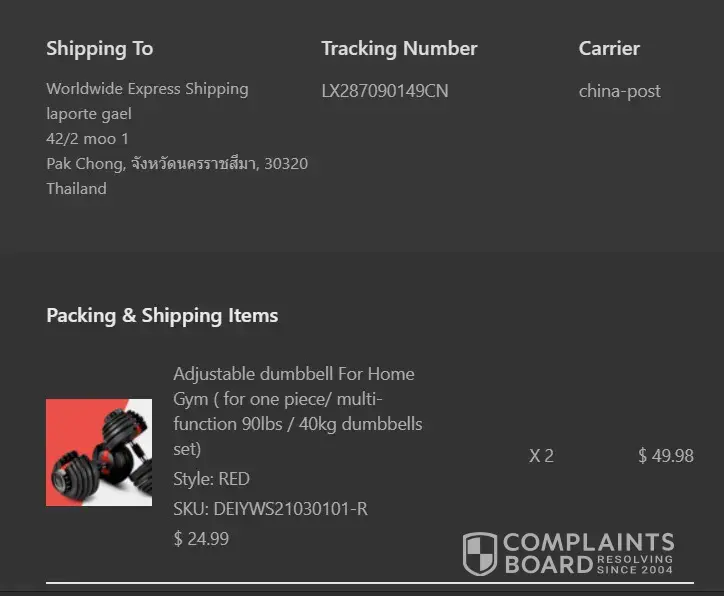The width and height of the screenshot is (724, 596).
Task: Click the recipient name laporte gael
Action: (89, 114)
